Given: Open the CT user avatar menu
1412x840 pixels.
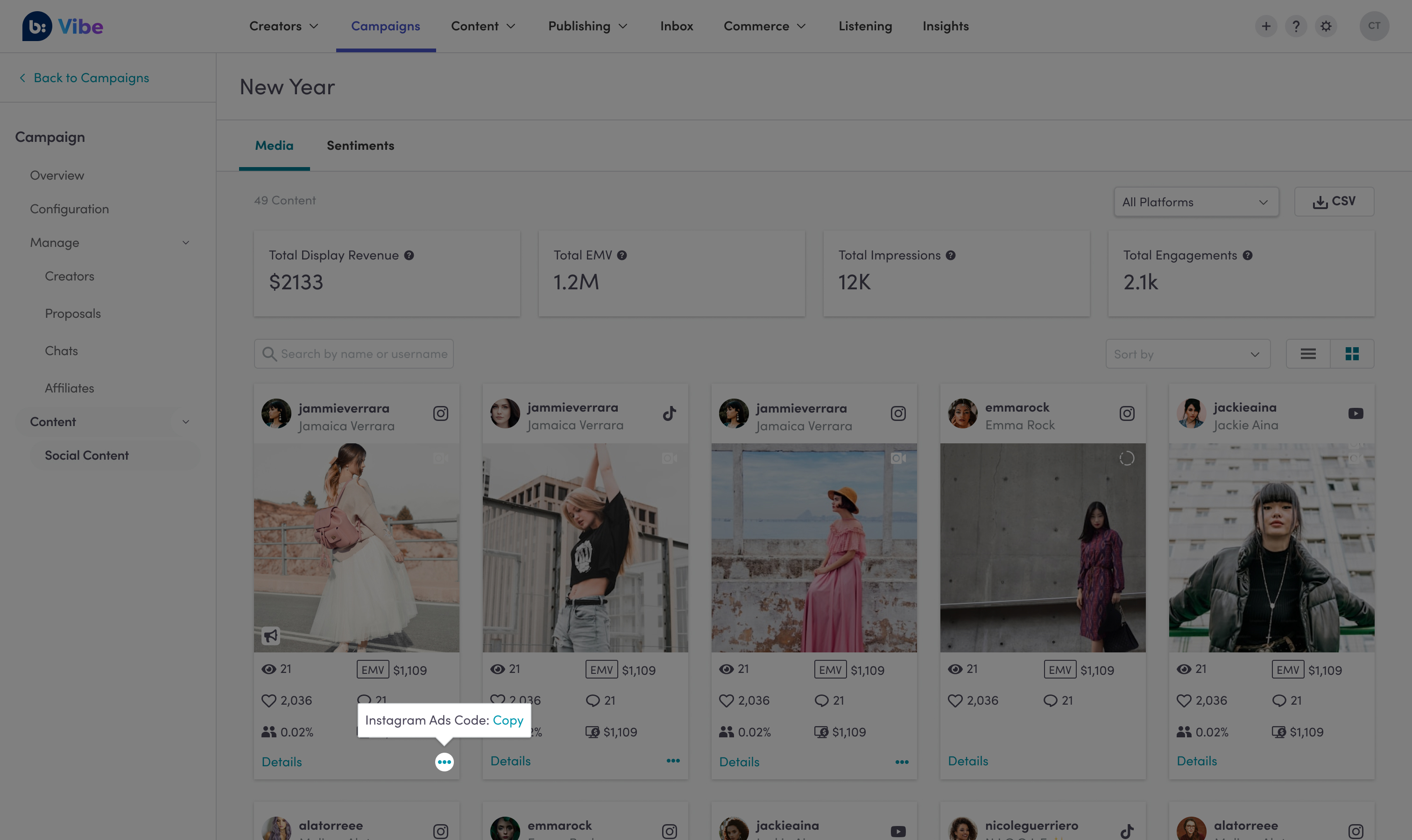Looking at the screenshot, I should pyautogui.click(x=1374, y=26).
